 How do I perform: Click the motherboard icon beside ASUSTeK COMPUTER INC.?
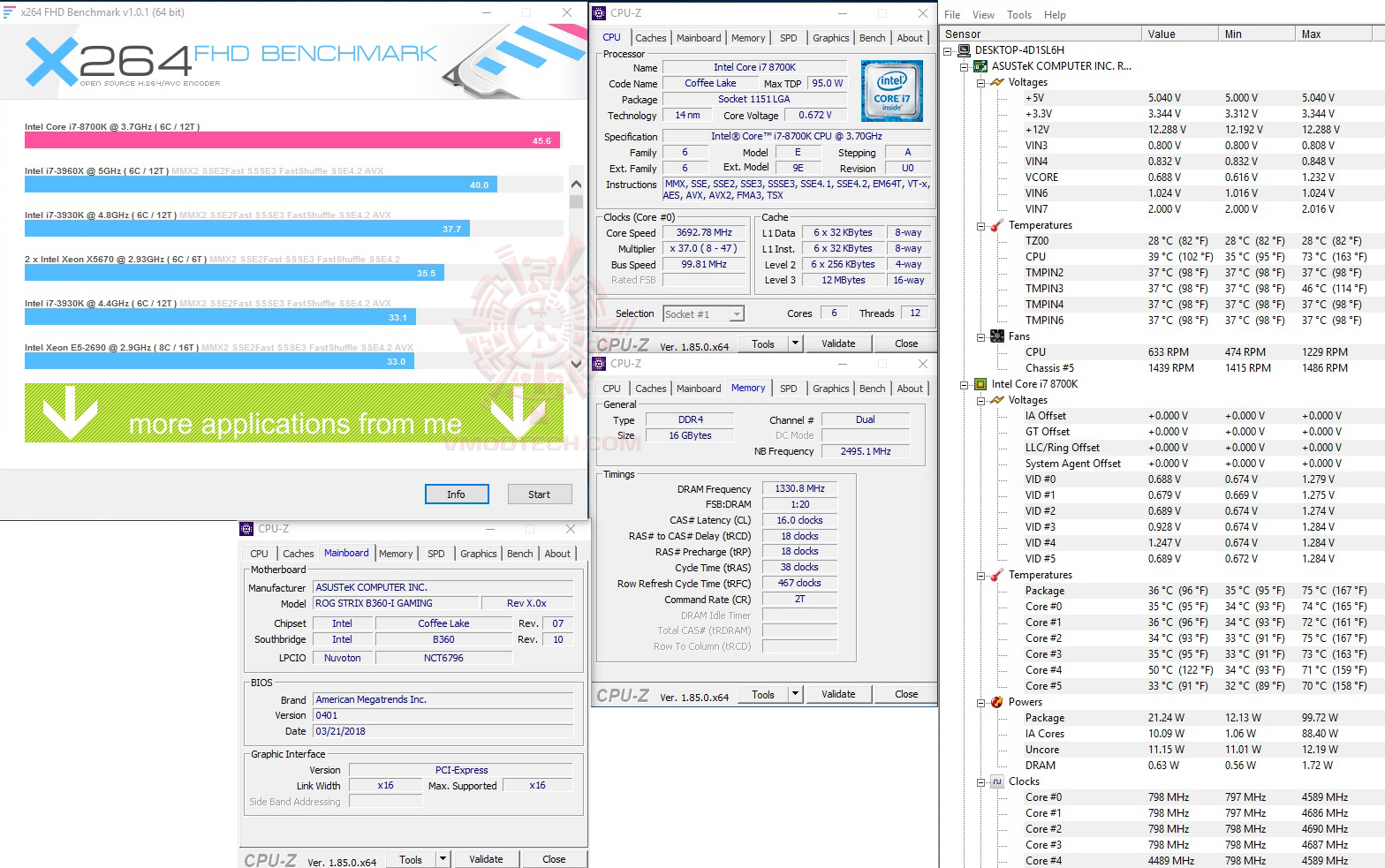coord(980,66)
